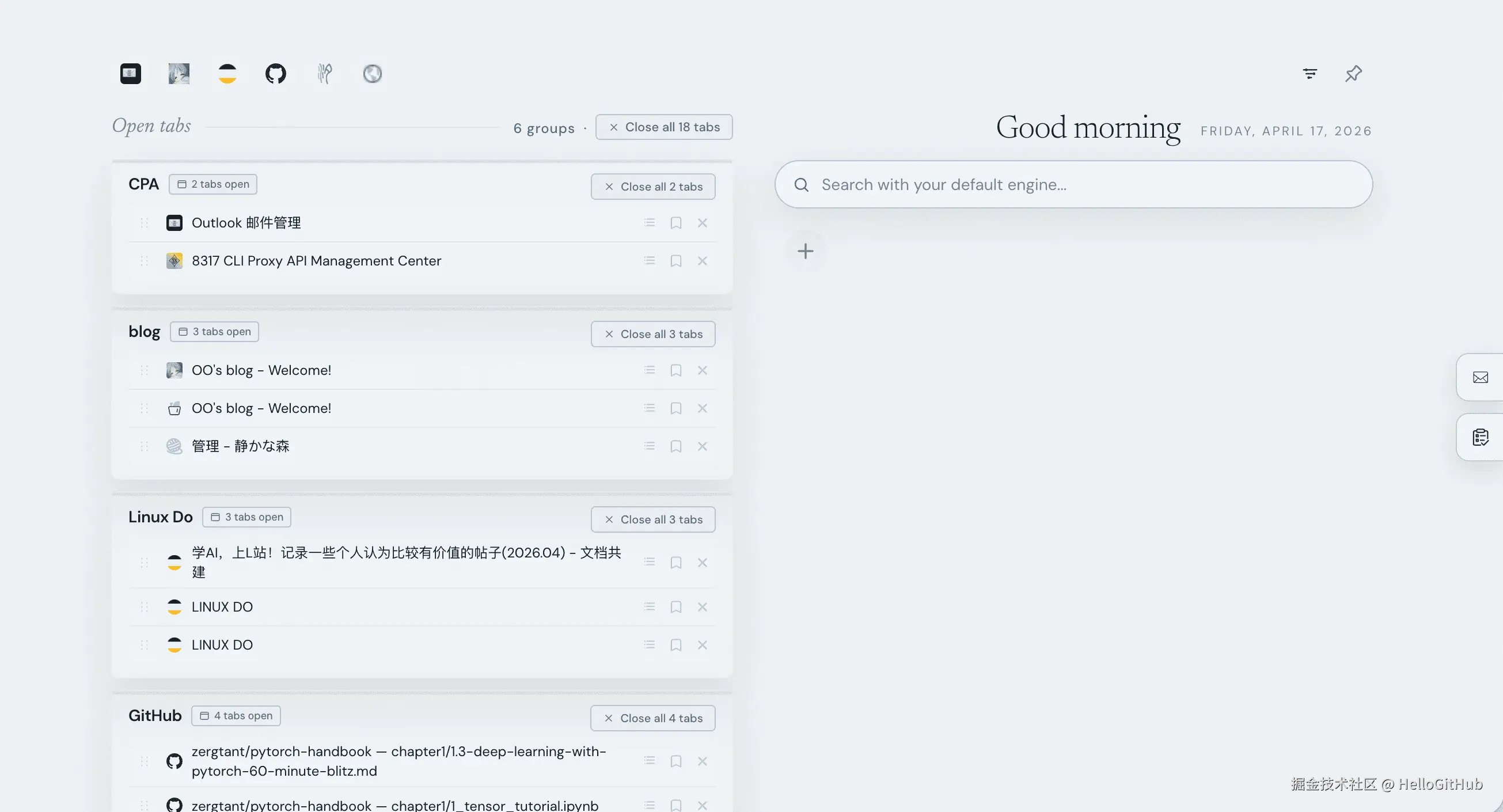The height and width of the screenshot is (812, 1503).
Task: Bookmark the 学AI，上L站 tab
Action: 675,562
